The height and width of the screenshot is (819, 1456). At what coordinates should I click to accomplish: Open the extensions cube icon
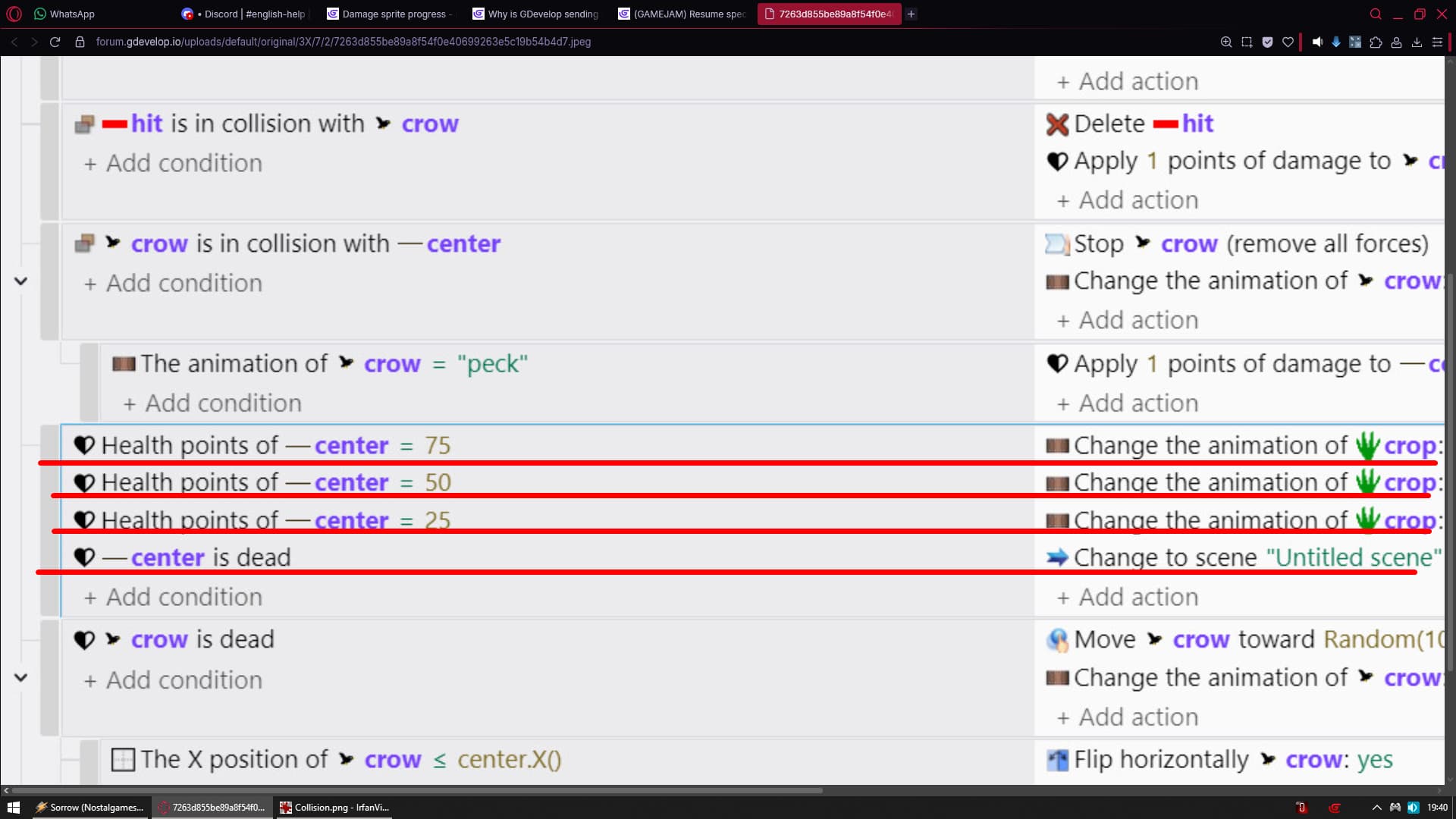tap(1376, 42)
